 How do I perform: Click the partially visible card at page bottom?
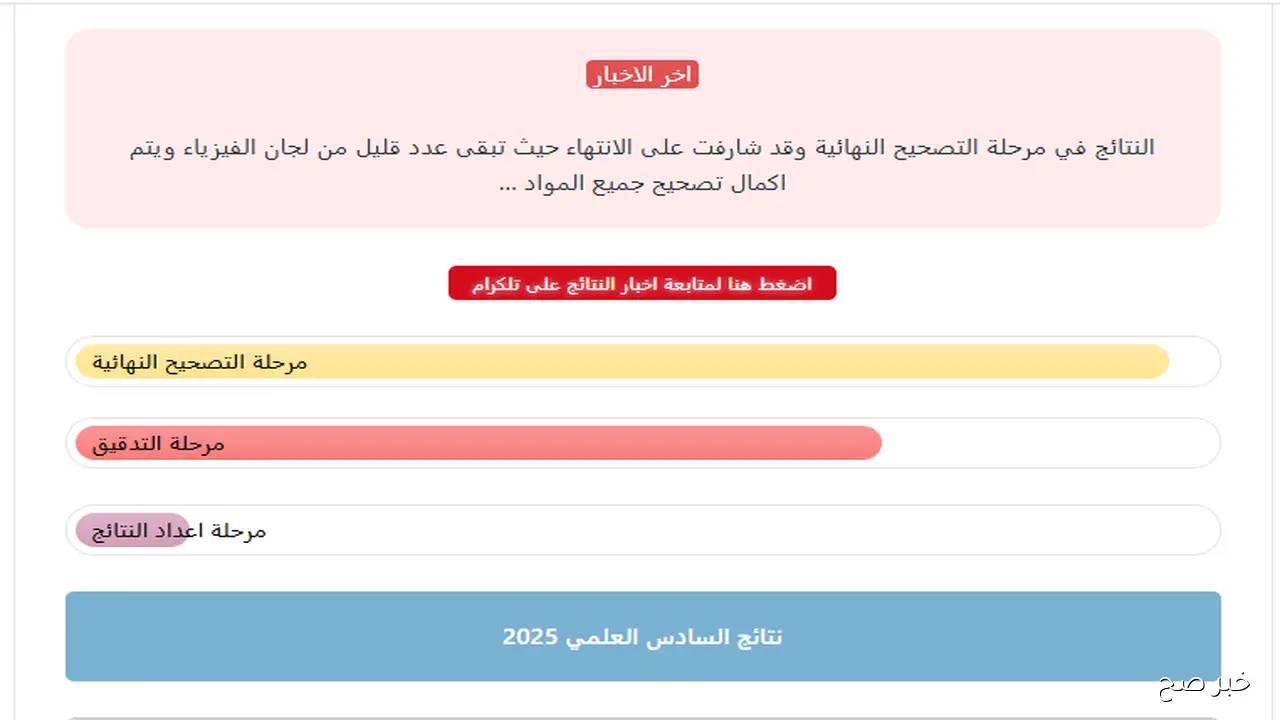pos(642,716)
